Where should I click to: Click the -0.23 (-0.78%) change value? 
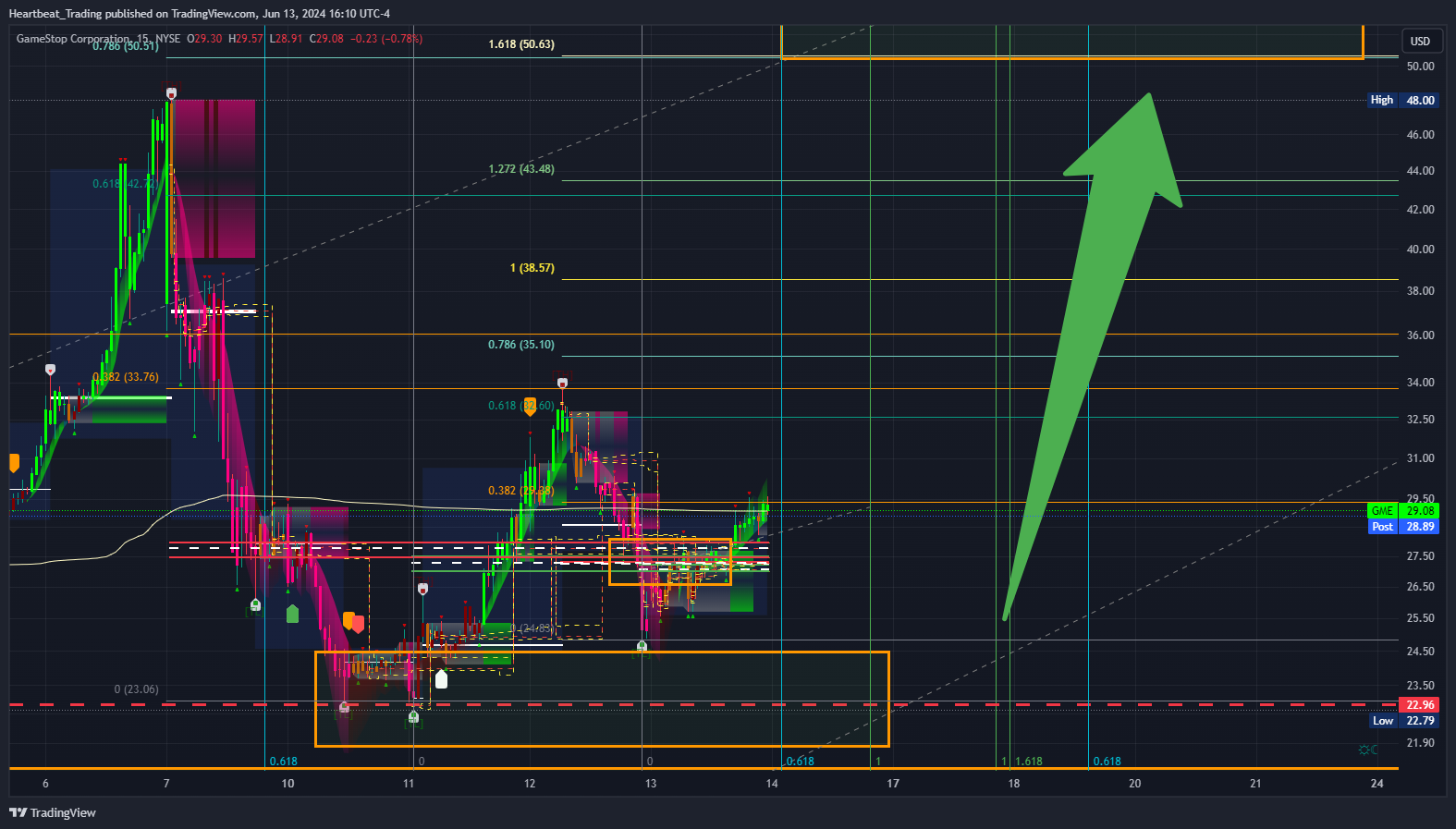[386, 39]
